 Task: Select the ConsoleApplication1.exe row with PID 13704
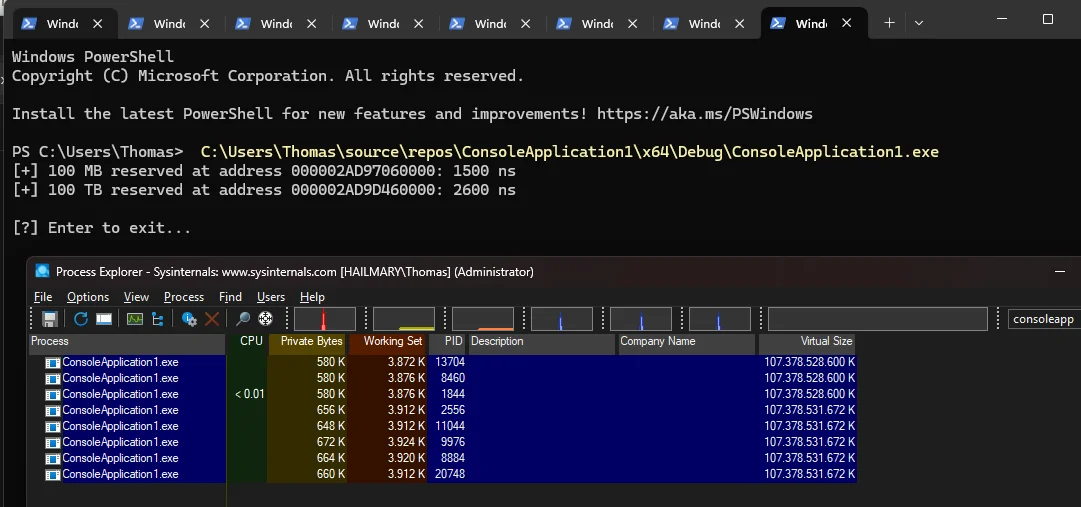point(443,362)
